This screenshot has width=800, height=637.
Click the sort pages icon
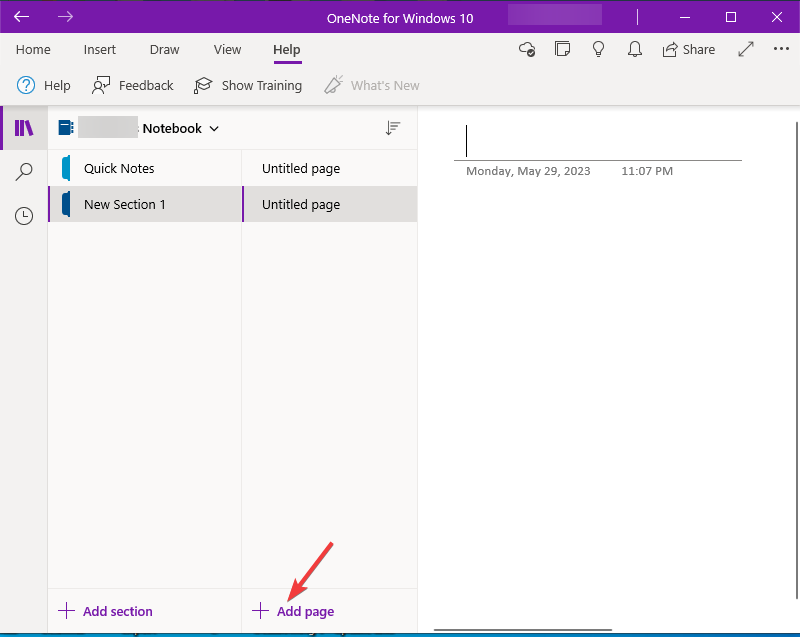[392, 128]
